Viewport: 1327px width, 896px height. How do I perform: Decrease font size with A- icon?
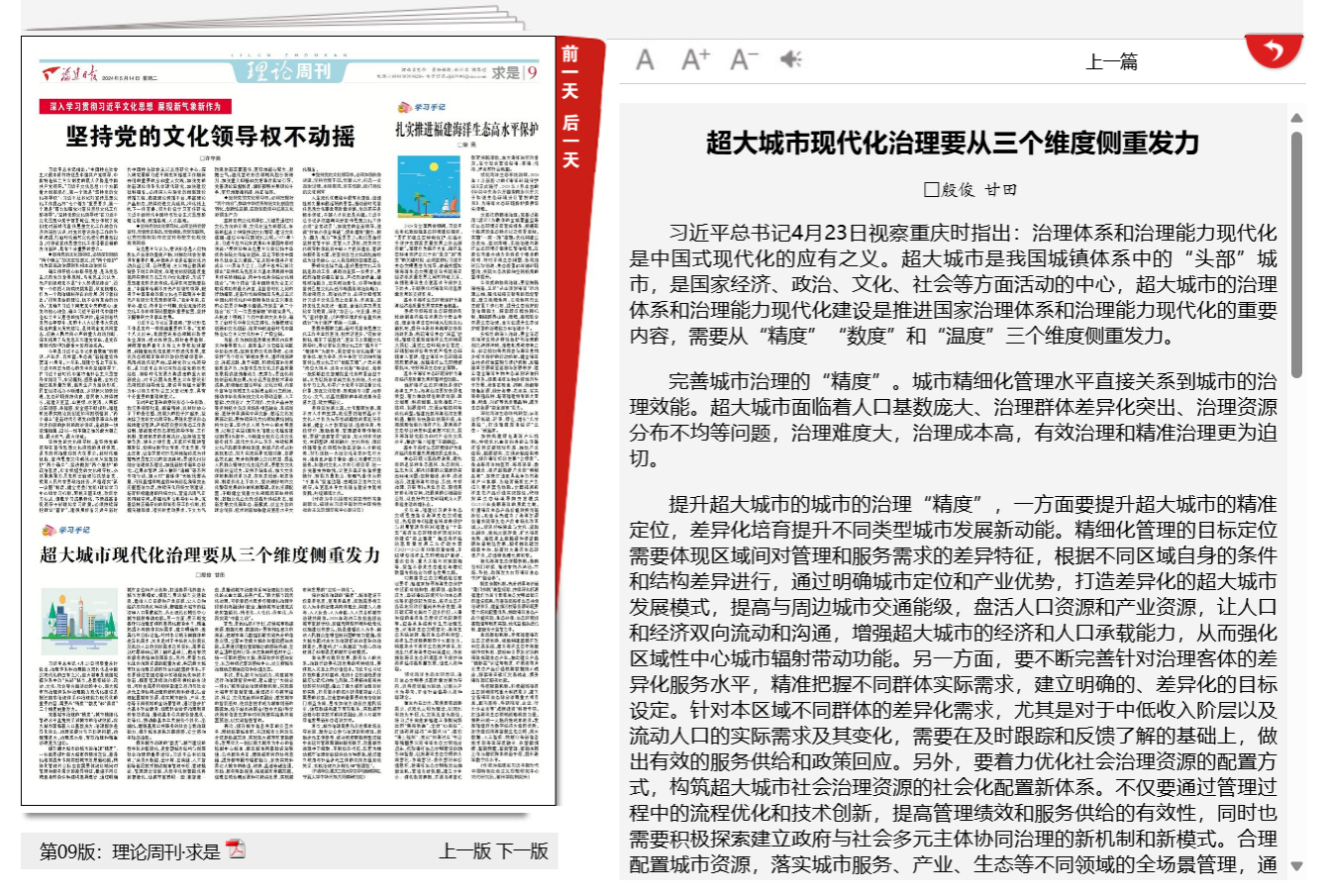(x=744, y=60)
